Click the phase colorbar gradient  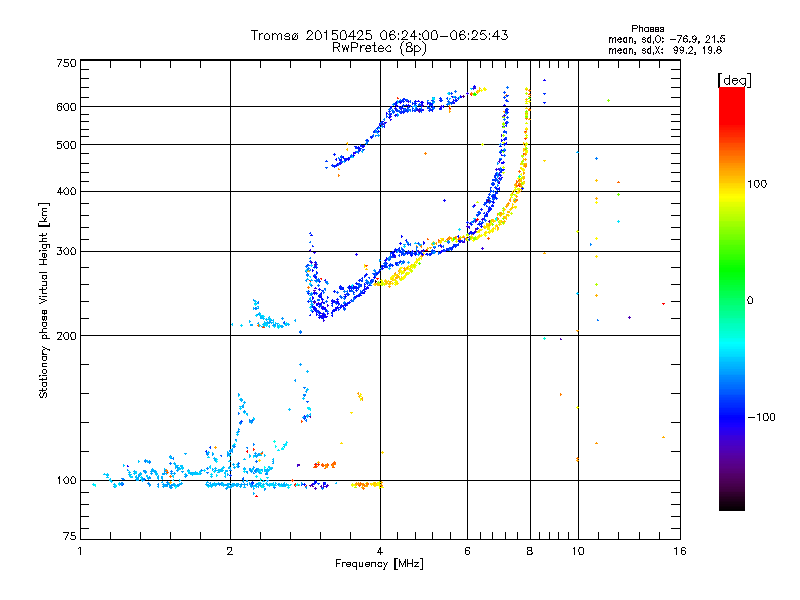[x=732, y=298]
